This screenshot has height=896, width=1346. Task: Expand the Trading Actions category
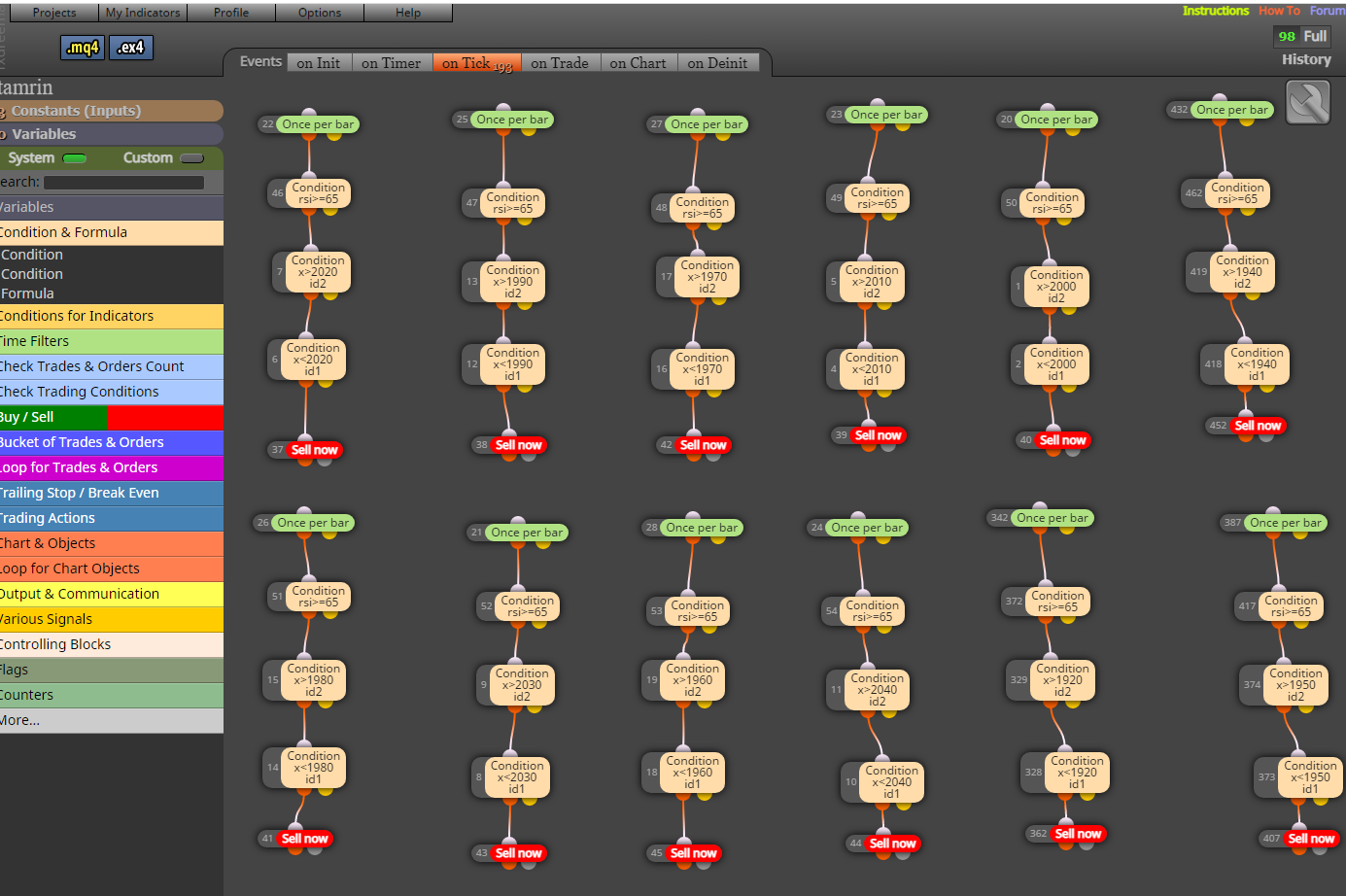(112, 518)
